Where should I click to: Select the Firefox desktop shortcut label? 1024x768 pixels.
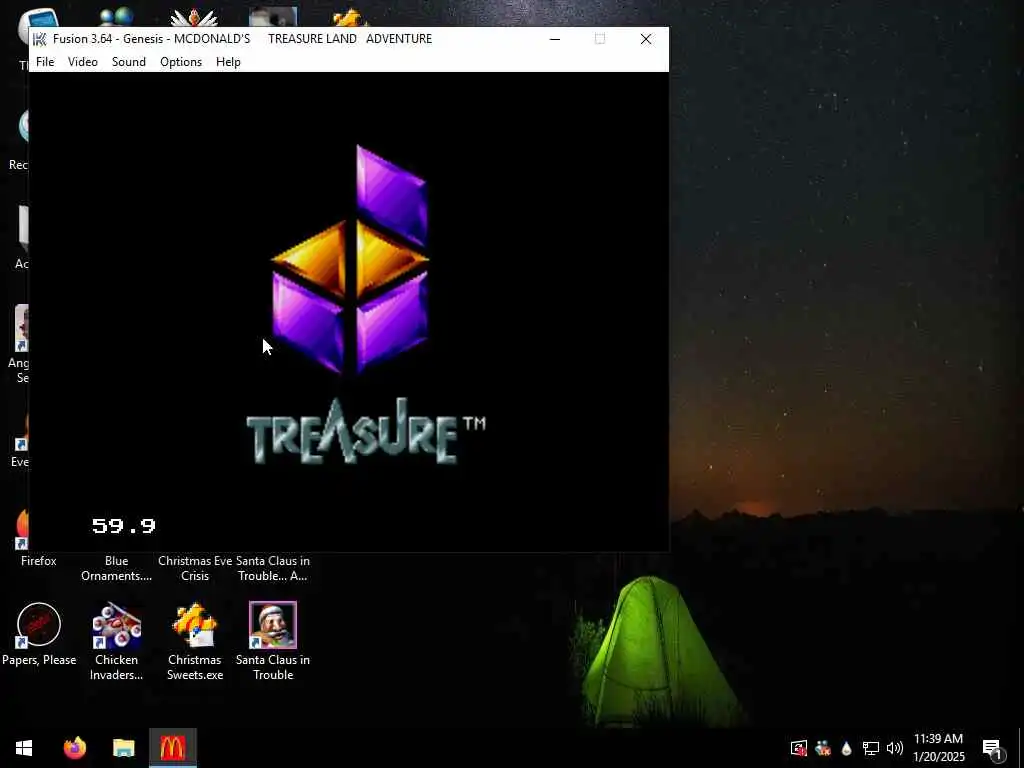39,561
